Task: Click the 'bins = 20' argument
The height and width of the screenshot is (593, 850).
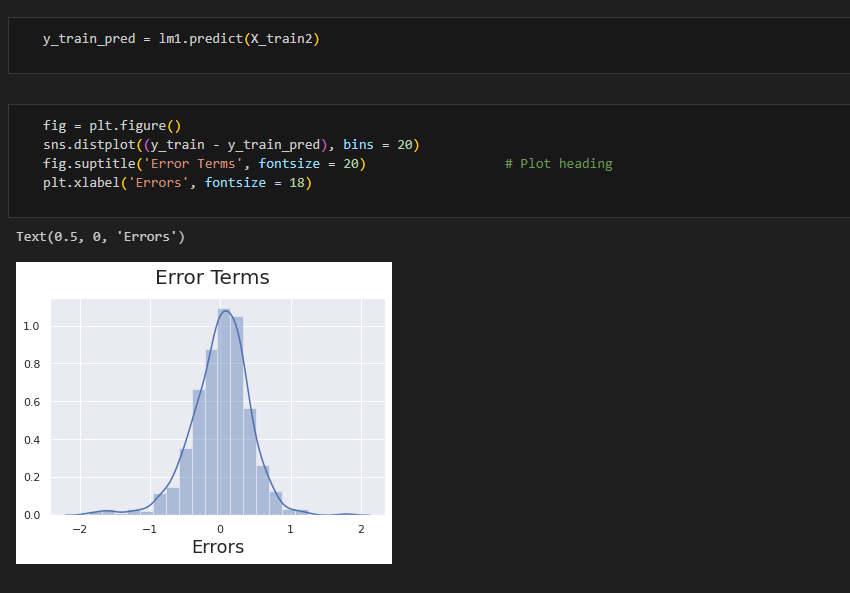Action: (x=378, y=145)
